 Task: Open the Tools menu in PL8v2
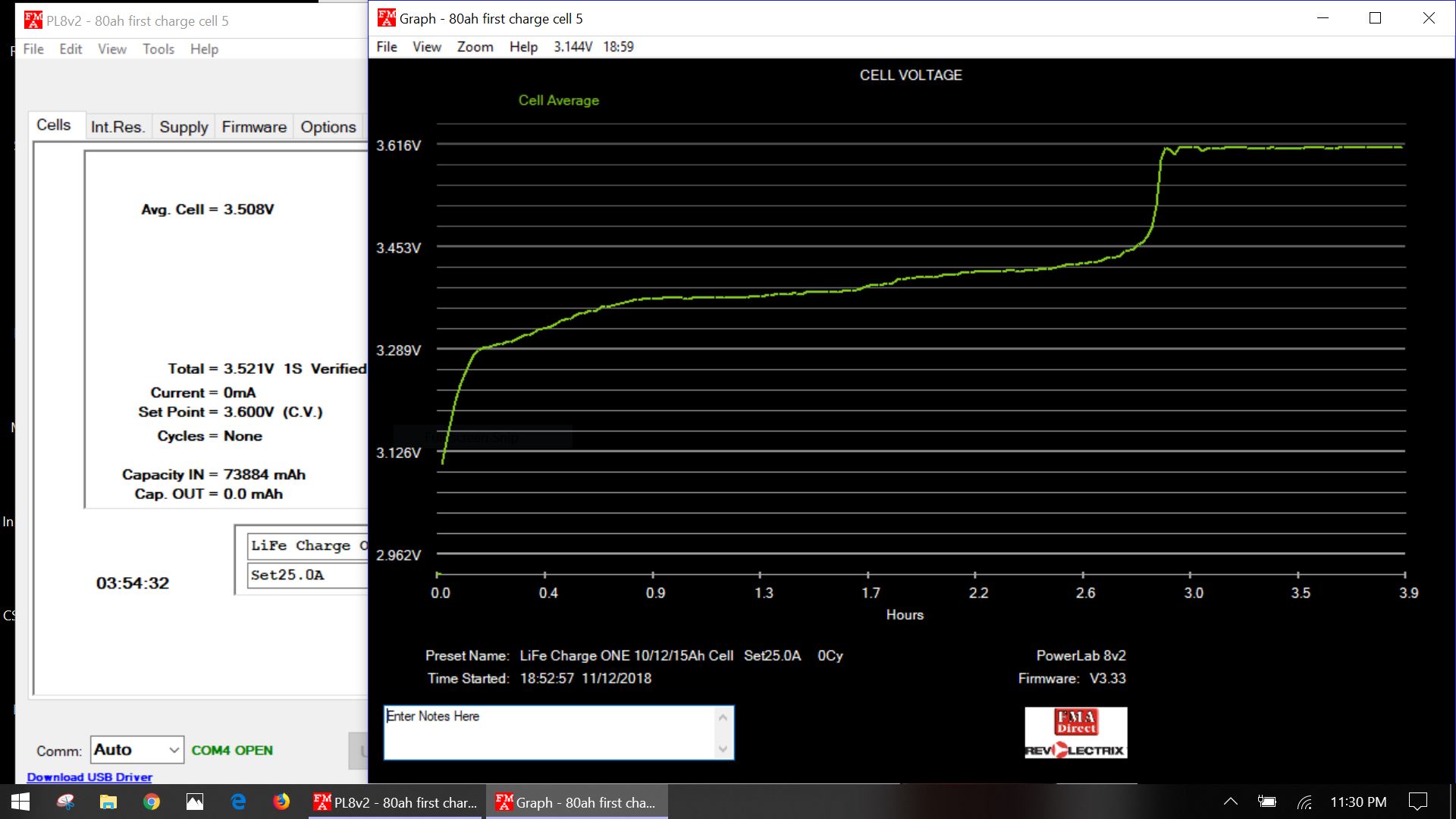point(158,49)
